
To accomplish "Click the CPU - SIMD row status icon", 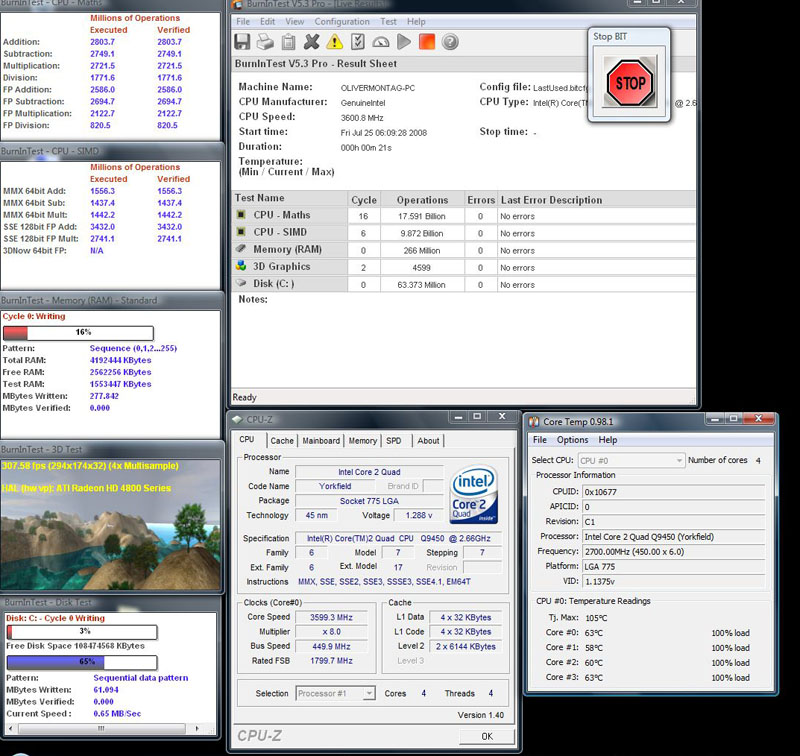I will click(x=241, y=232).
